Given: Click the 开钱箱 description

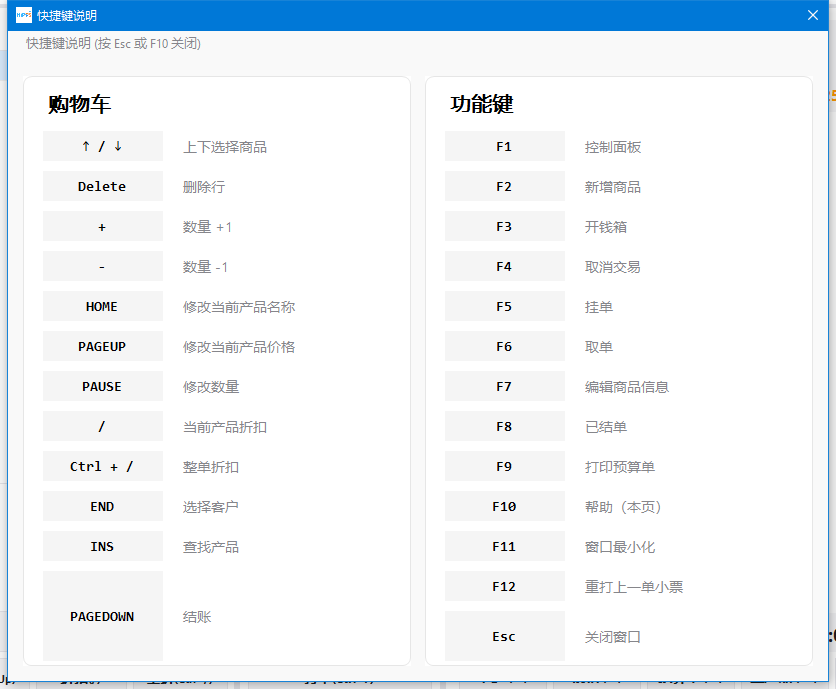Looking at the screenshot, I should click(606, 227).
